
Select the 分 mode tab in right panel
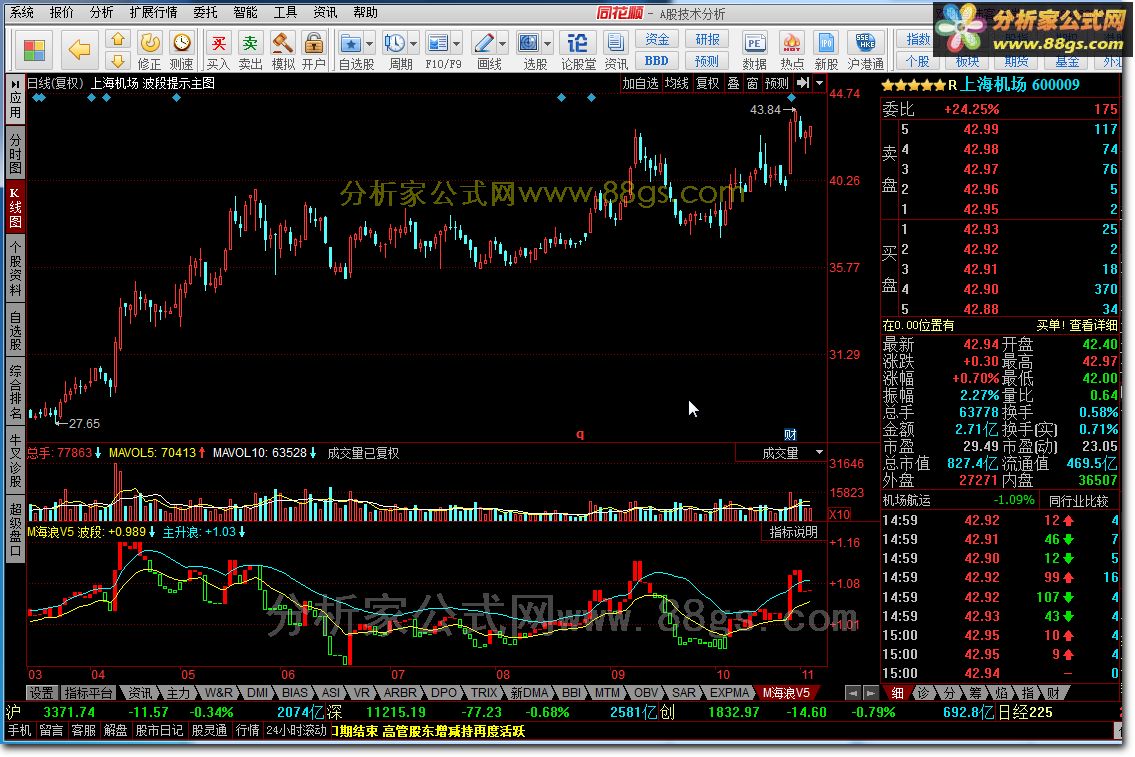pos(950,693)
